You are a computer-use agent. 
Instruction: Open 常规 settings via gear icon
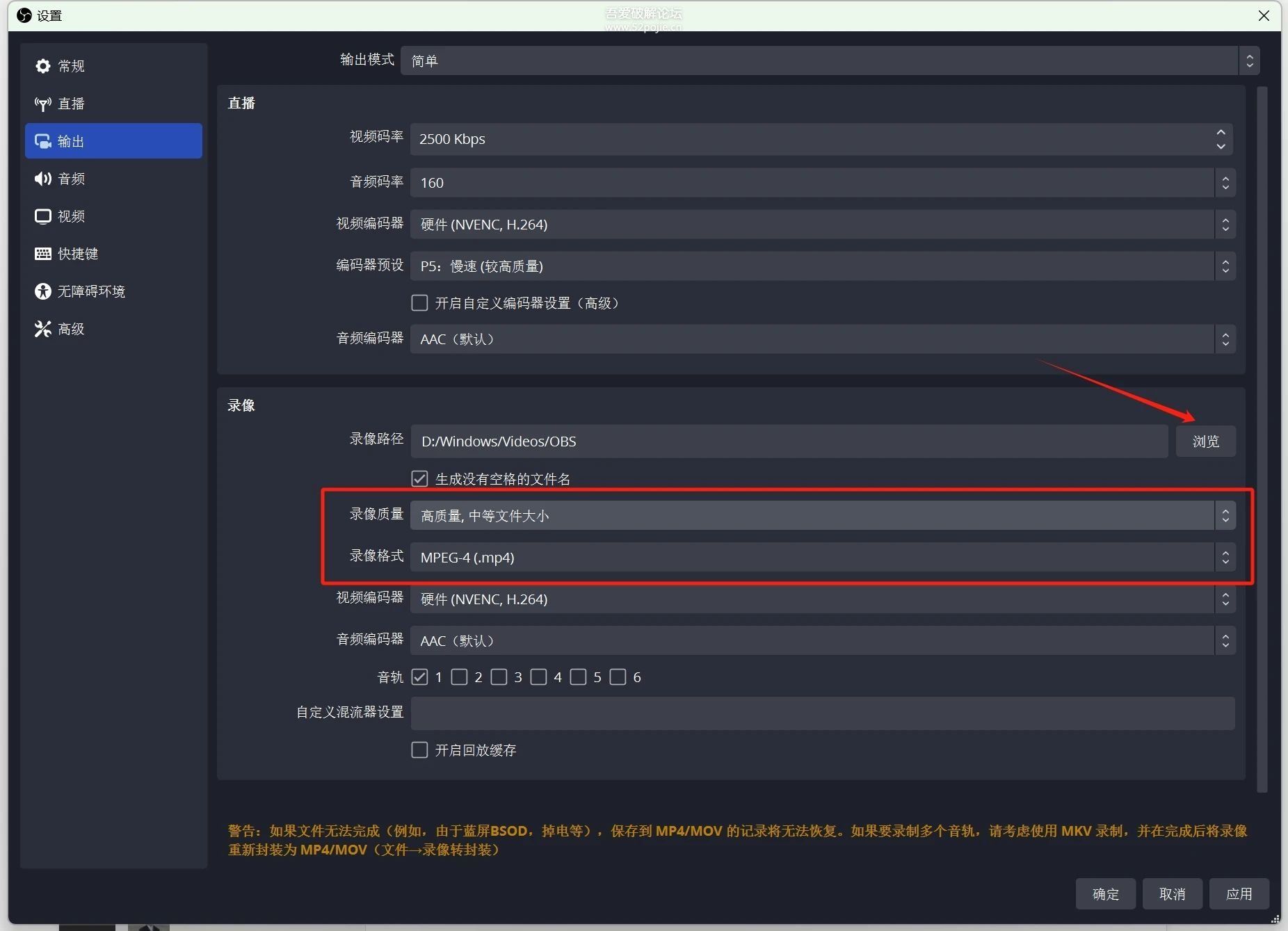tap(43, 66)
